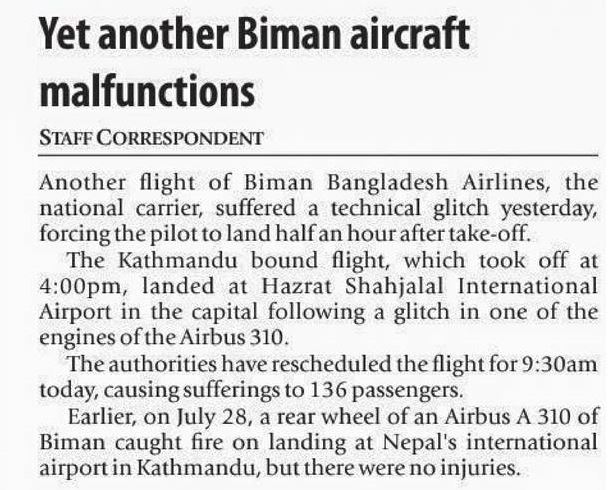Viewport: 610px width, 490px height.
Task: Click the headline "Yet another Biman aircraft malfunctions"
Action: coord(252,65)
